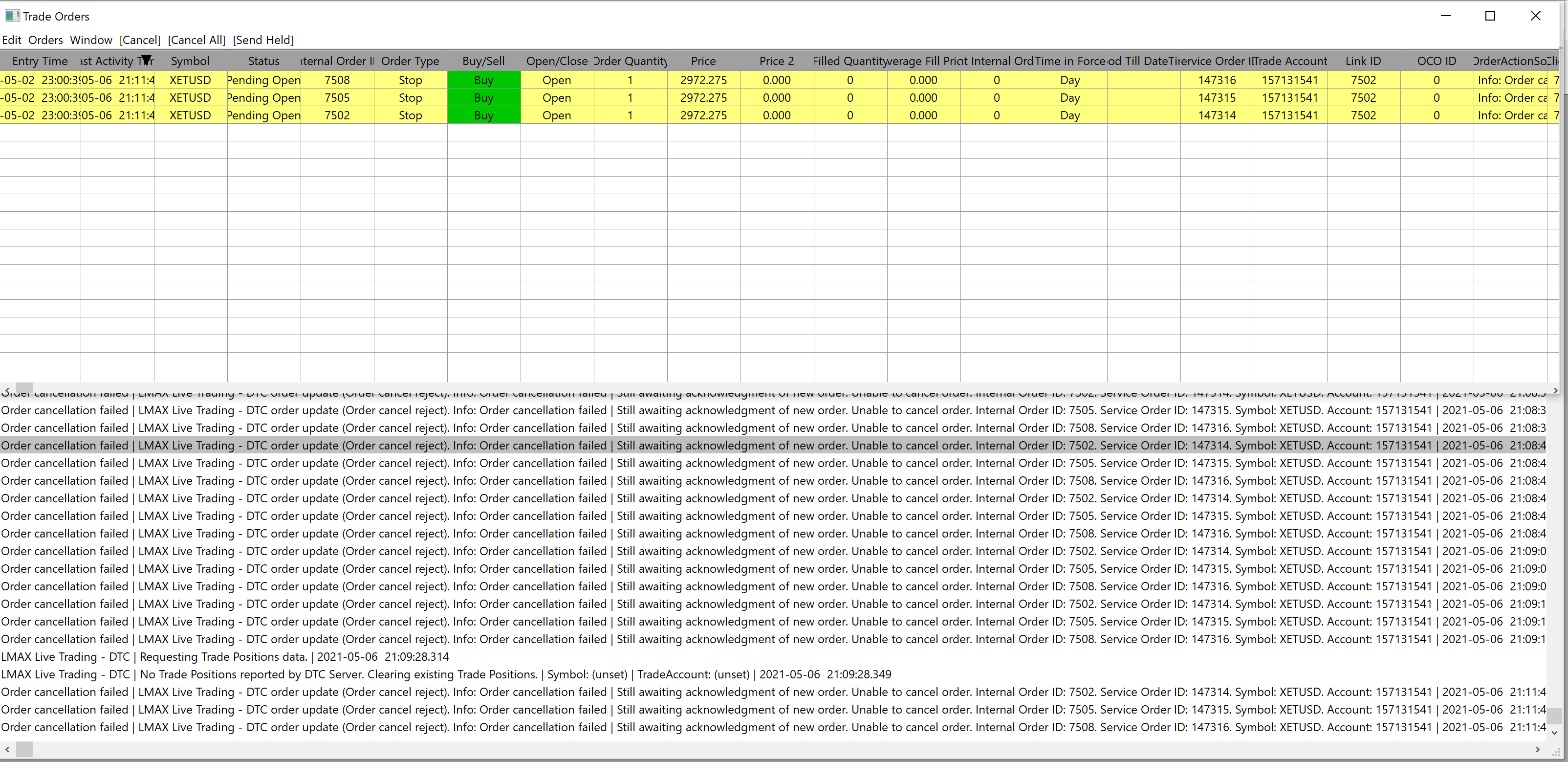Click bottom horizontal scrollbar left arrow
The image size is (1568, 762).
[7, 749]
